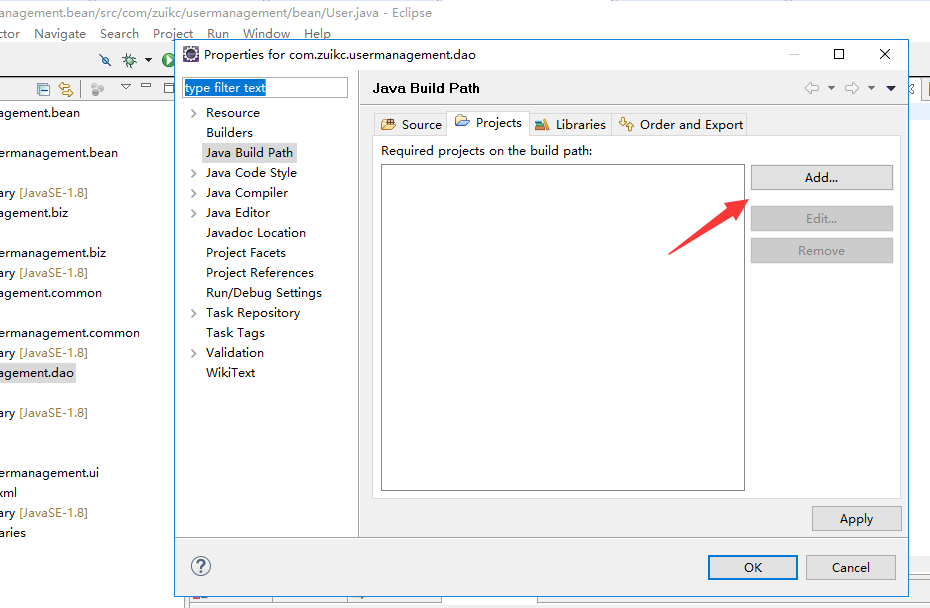
Task: Open the WikiText page
Action: pos(230,373)
